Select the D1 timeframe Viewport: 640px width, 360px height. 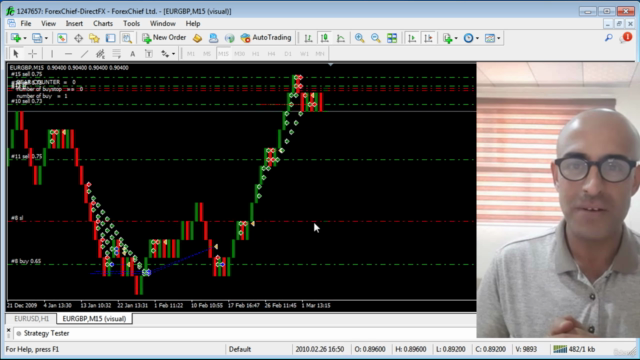[x=288, y=53]
